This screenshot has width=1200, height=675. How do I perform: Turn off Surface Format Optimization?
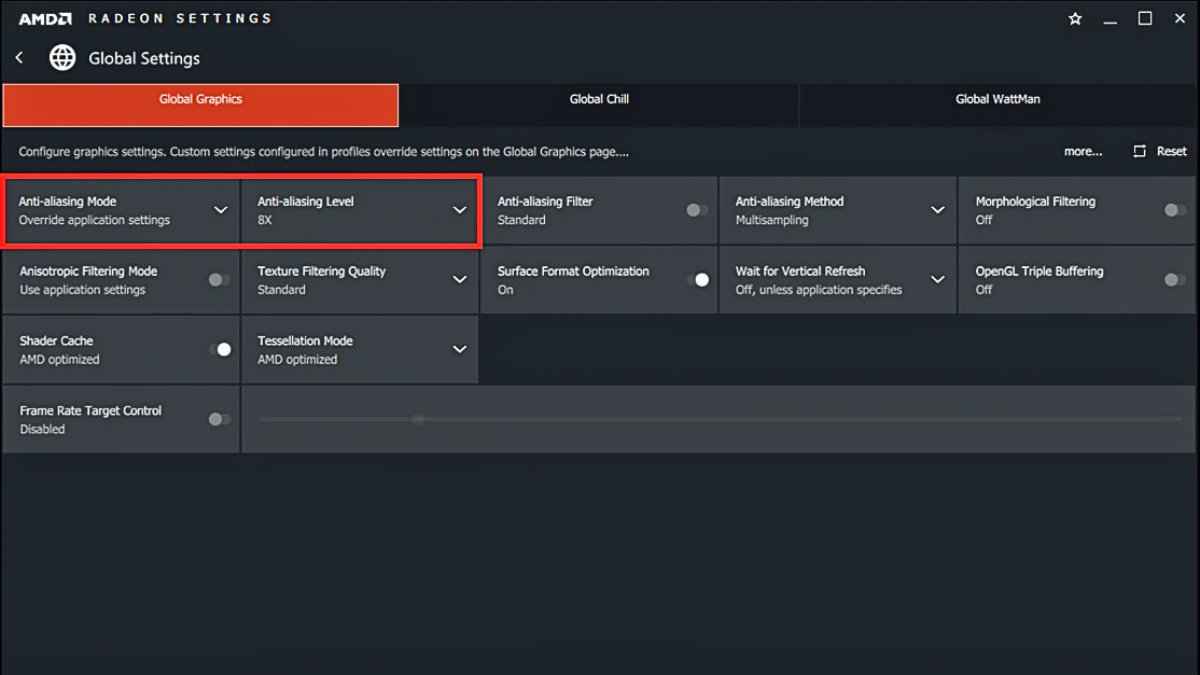697,280
